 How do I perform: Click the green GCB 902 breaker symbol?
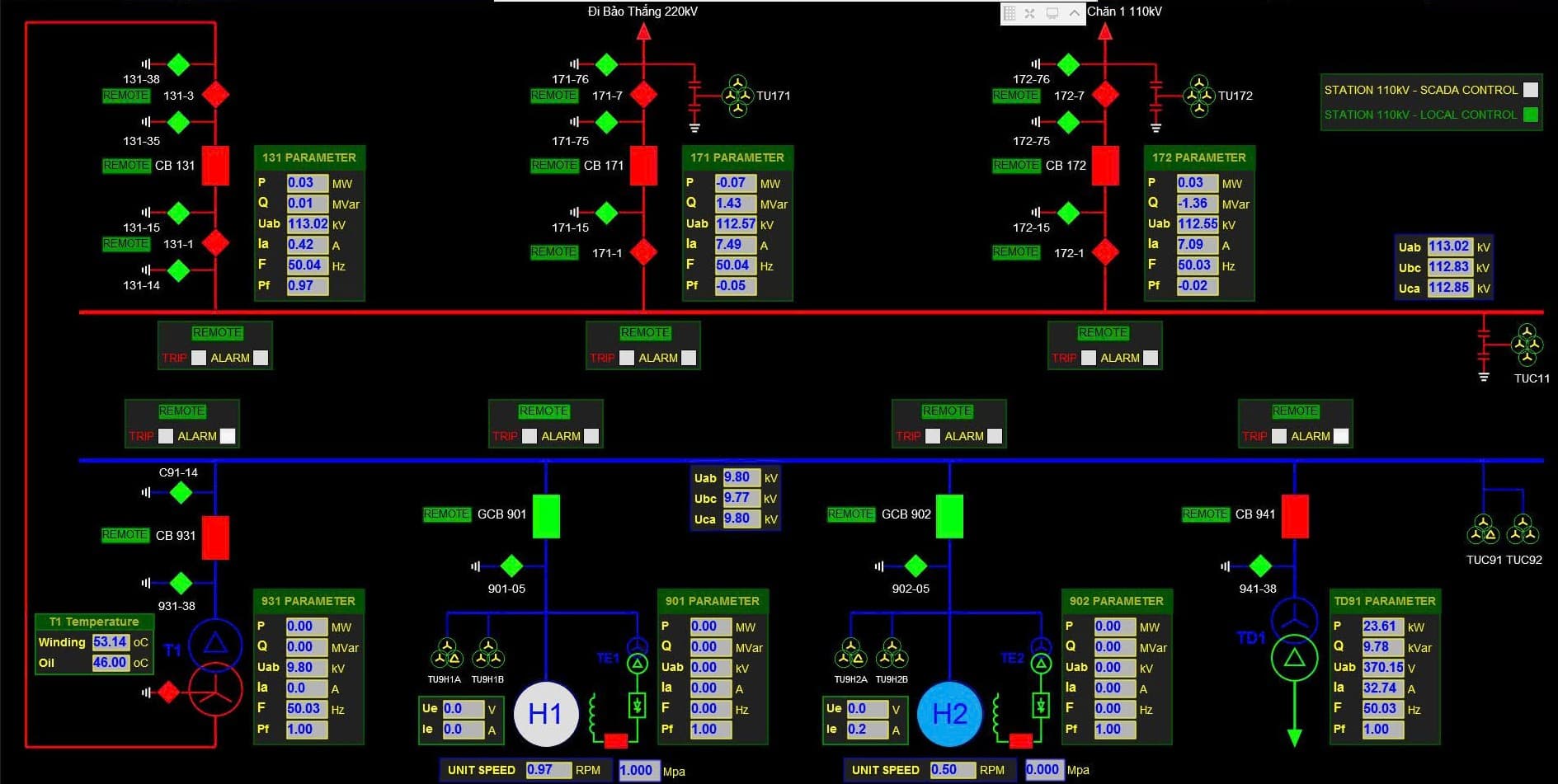point(949,516)
